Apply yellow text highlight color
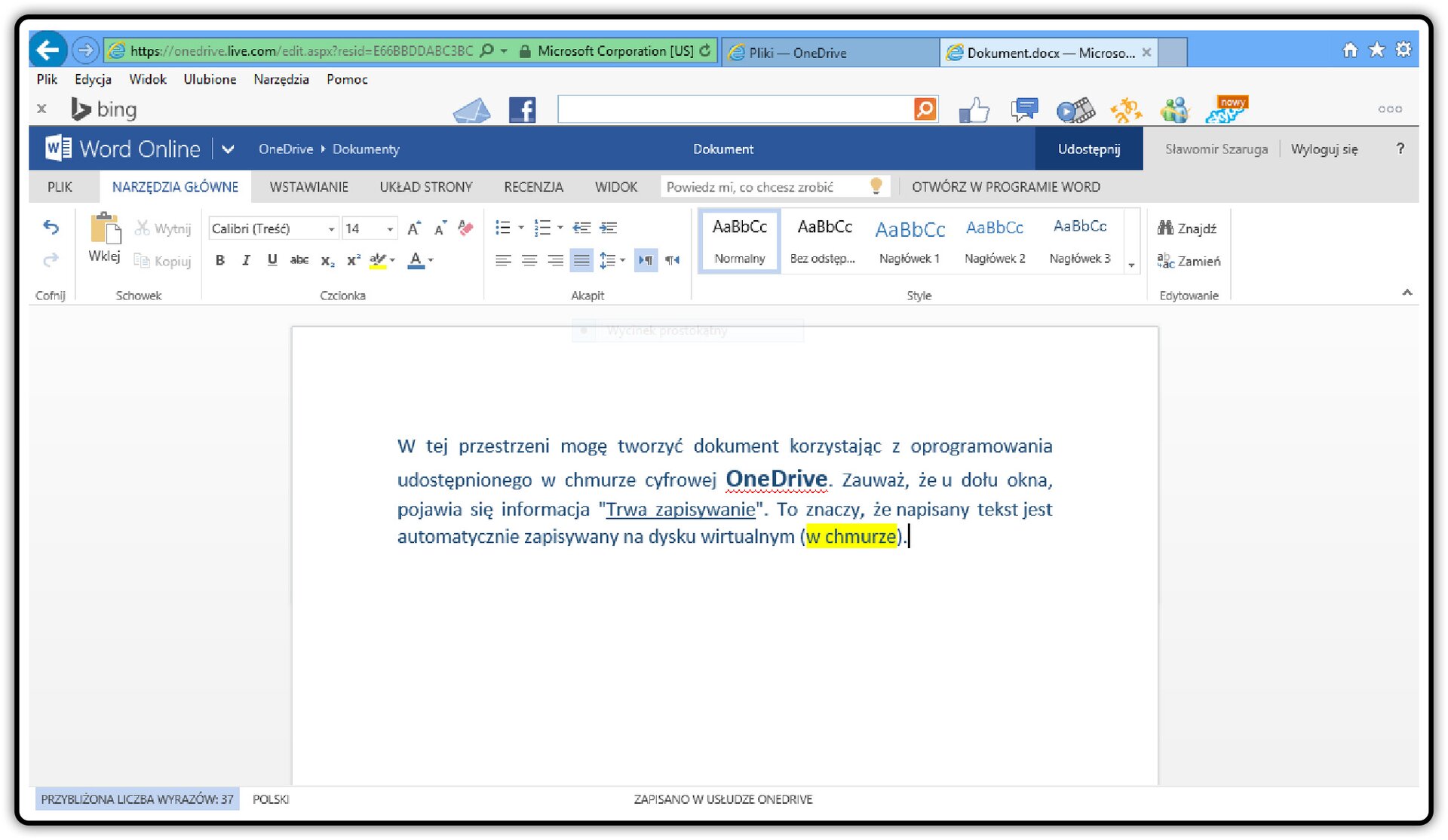This screenshot has height=840, width=1448. pyautogui.click(x=378, y=261)
